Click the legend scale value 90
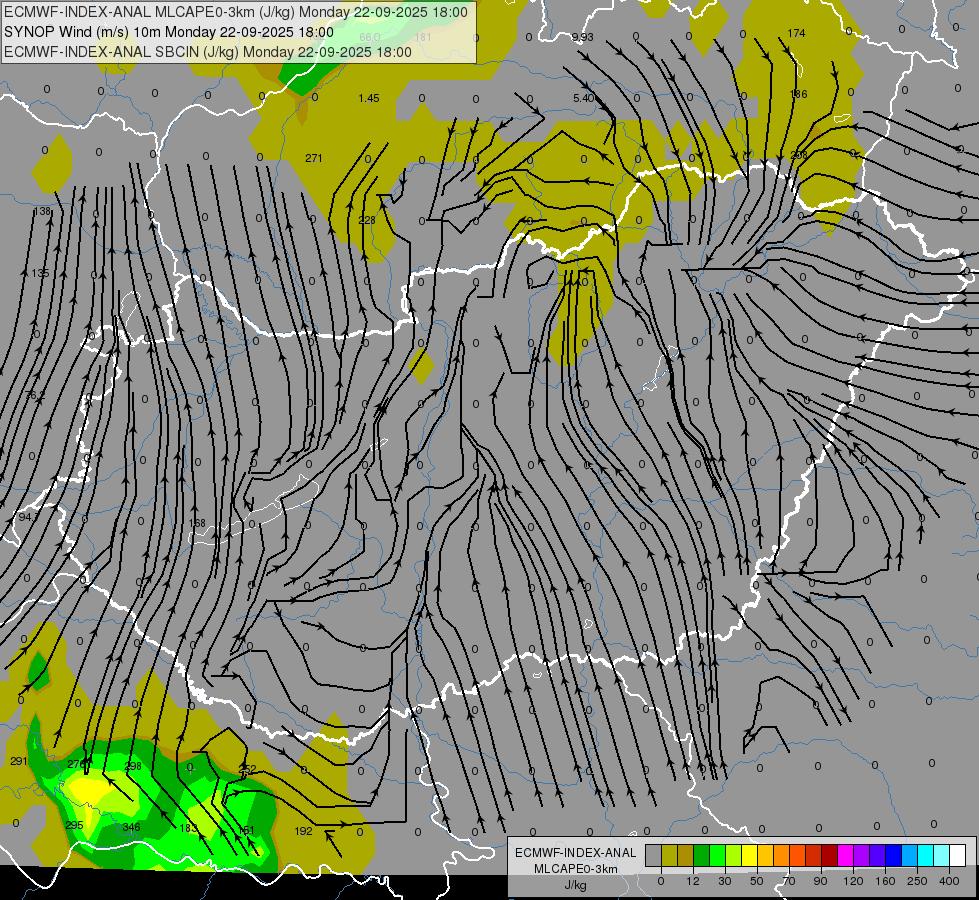Screen dimensions: 979x900 [820, 881]
